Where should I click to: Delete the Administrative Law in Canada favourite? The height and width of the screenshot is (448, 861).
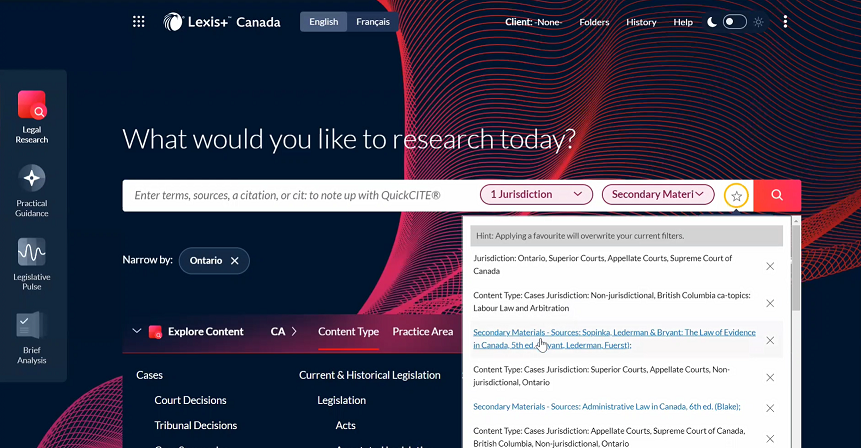(770, 408)
